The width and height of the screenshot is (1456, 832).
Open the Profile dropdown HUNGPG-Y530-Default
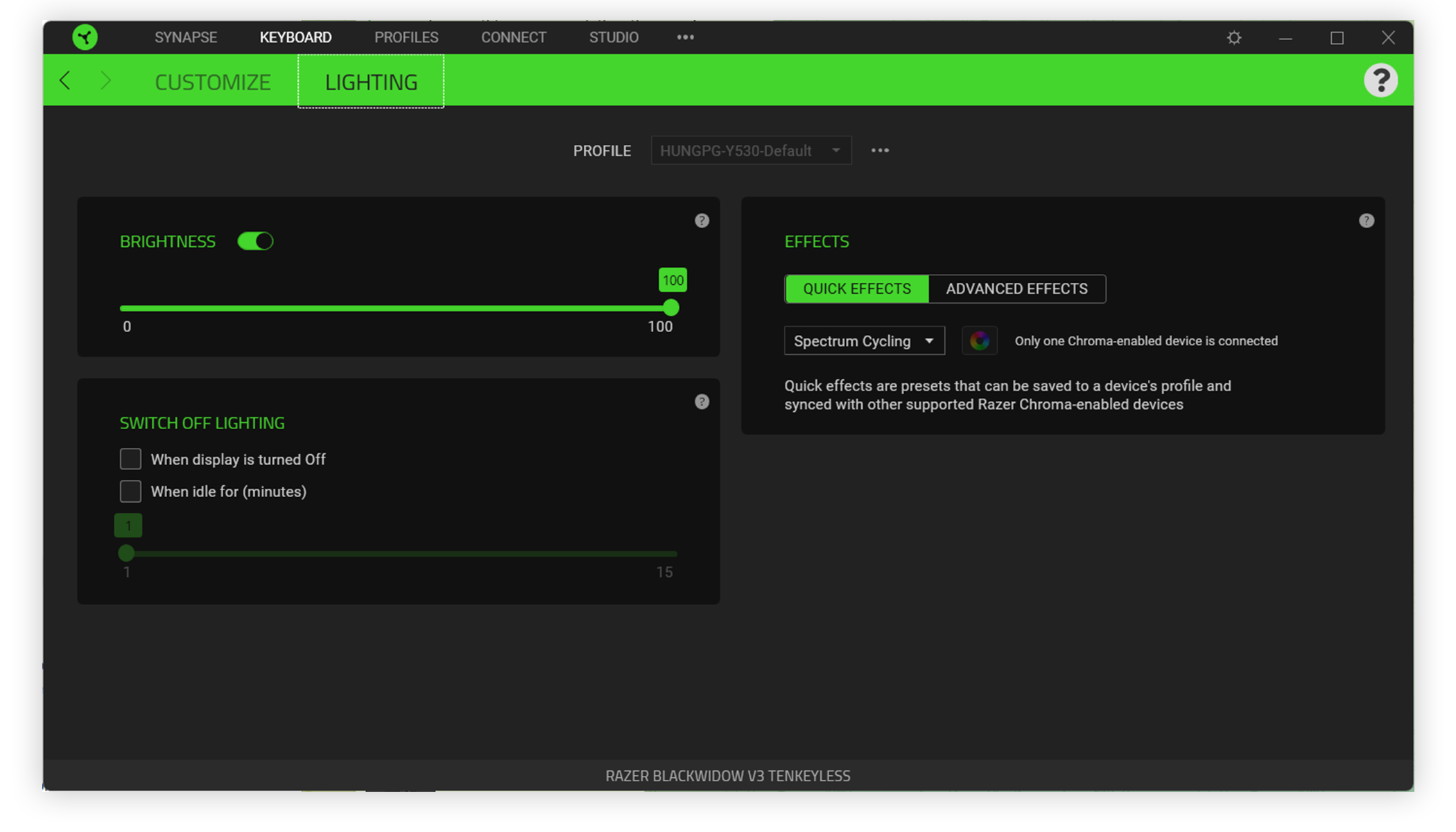(751, 150)
